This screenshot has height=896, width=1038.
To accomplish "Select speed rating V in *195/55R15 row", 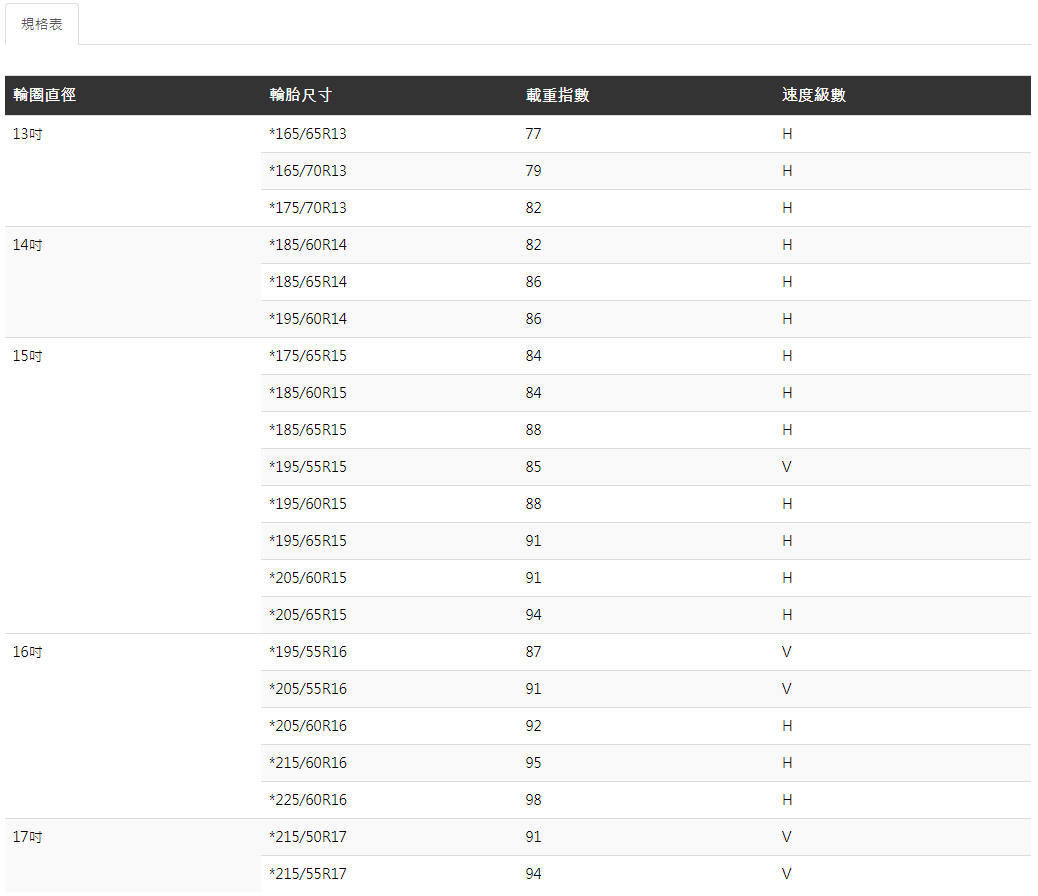I will 787,467.
